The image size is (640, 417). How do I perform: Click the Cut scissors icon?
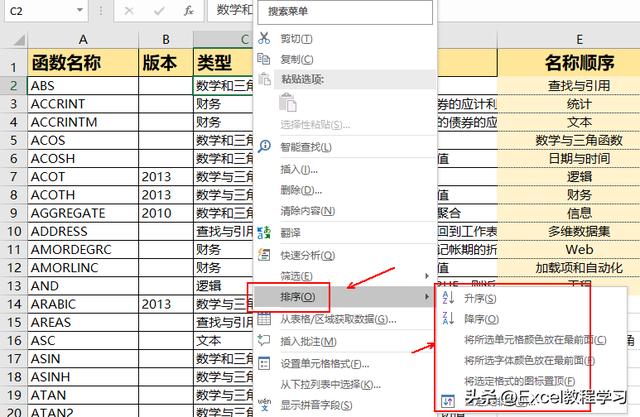264,38
